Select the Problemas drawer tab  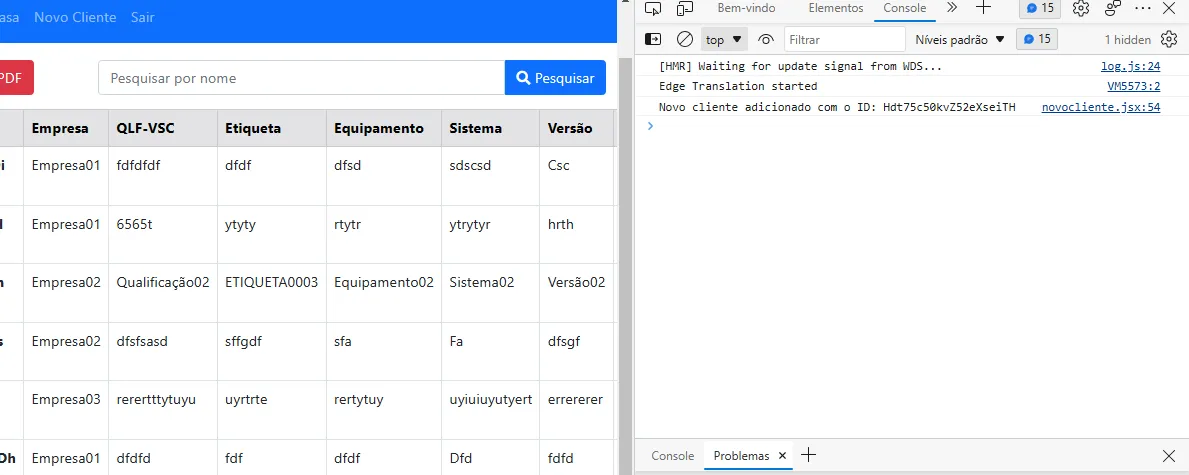point(741,455)
